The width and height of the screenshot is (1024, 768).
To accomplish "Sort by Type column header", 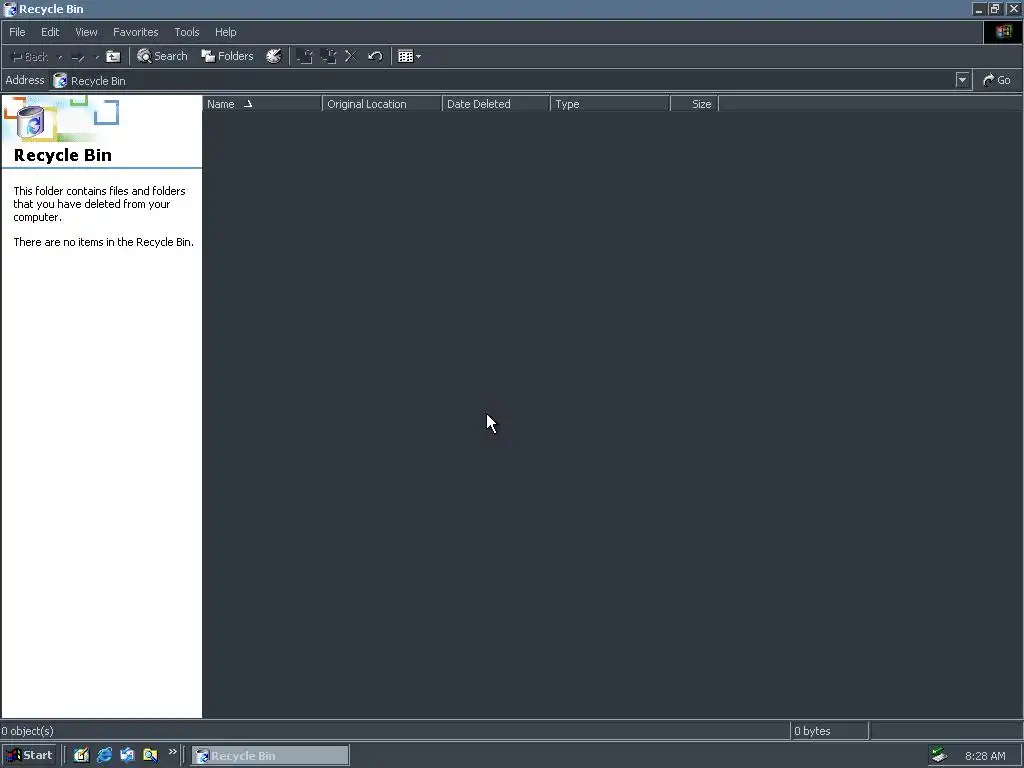I will 611,104.
